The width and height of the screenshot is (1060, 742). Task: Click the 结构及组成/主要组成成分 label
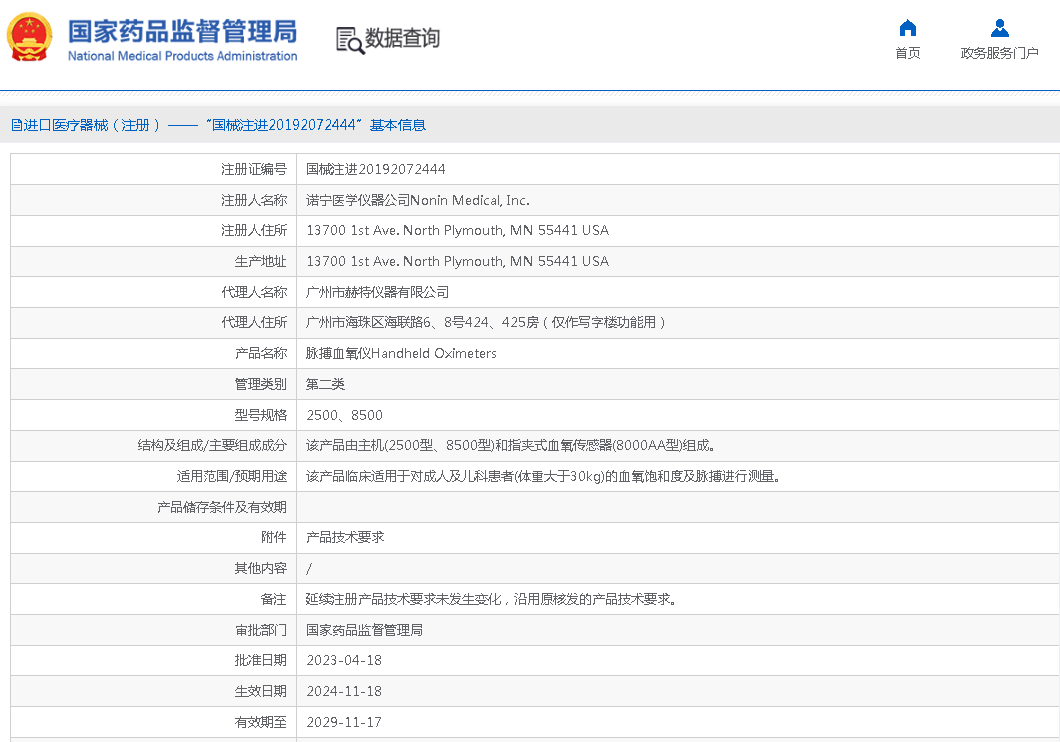(212, 445)
